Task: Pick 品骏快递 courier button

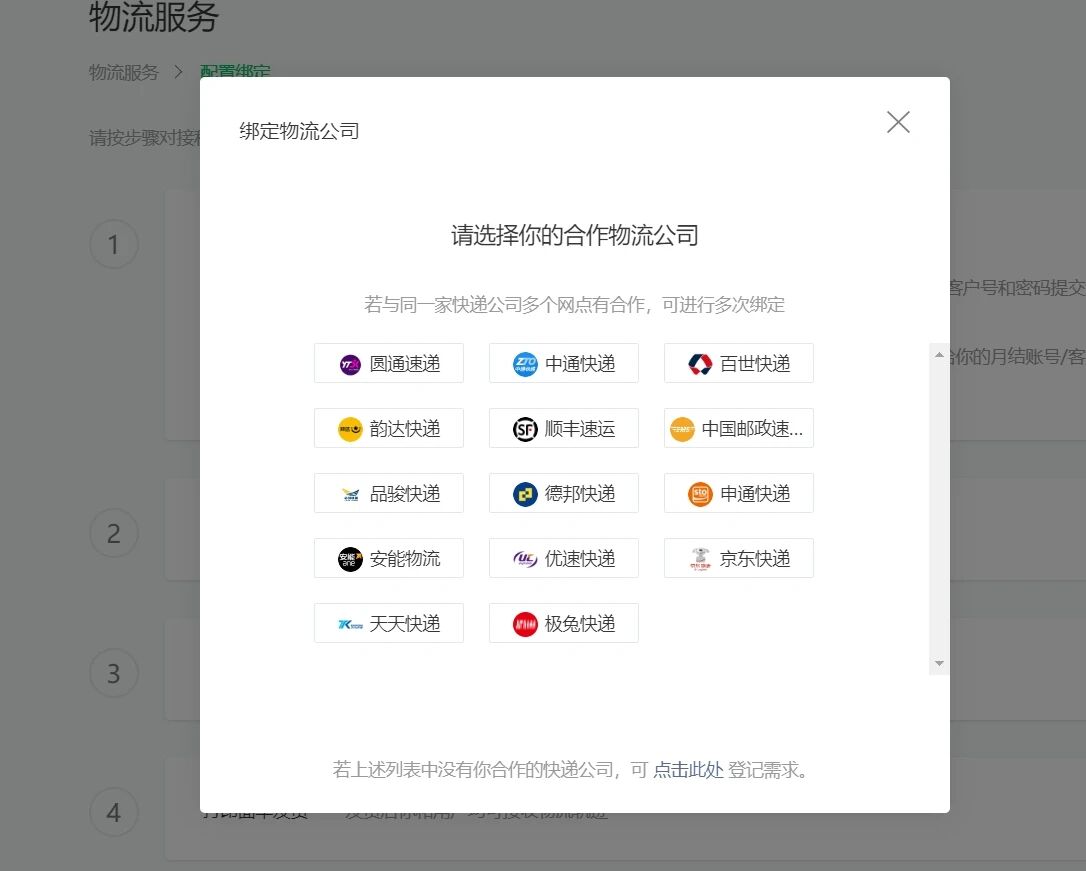Action: click(389, 493)
